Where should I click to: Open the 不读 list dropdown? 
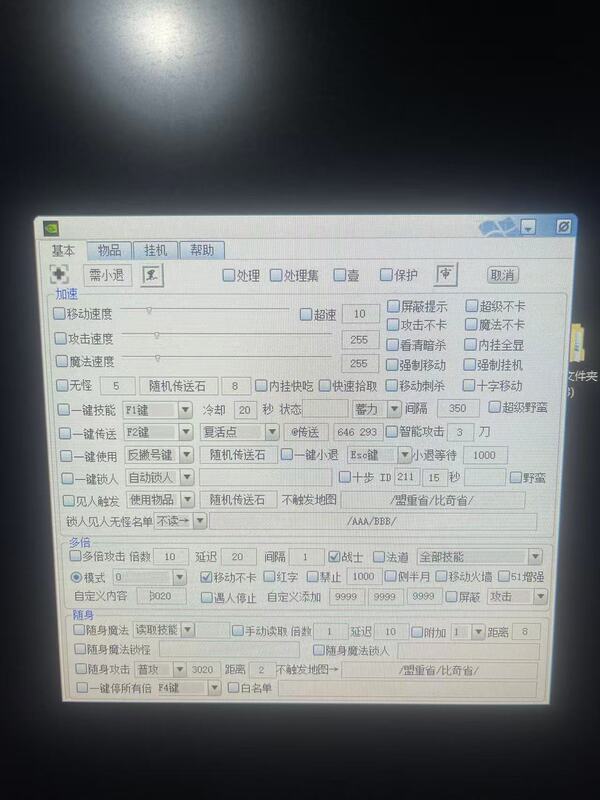(180, 521)
